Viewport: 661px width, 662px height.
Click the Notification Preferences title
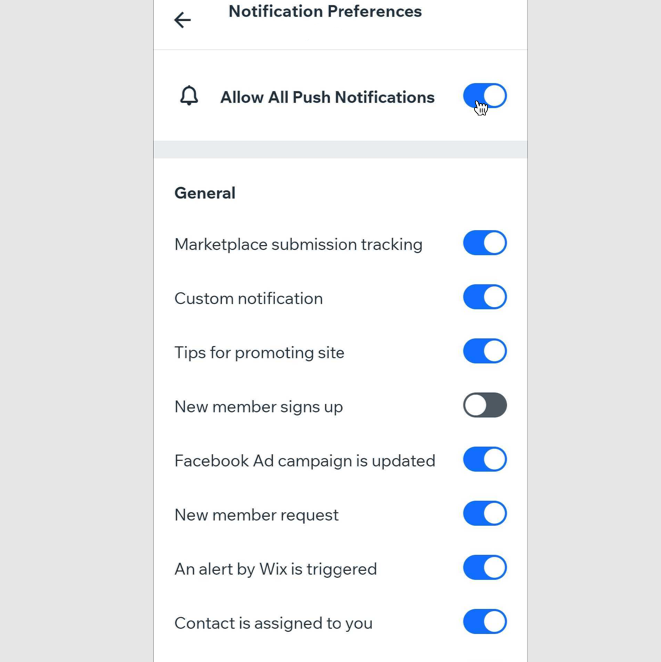pos(325,12)
